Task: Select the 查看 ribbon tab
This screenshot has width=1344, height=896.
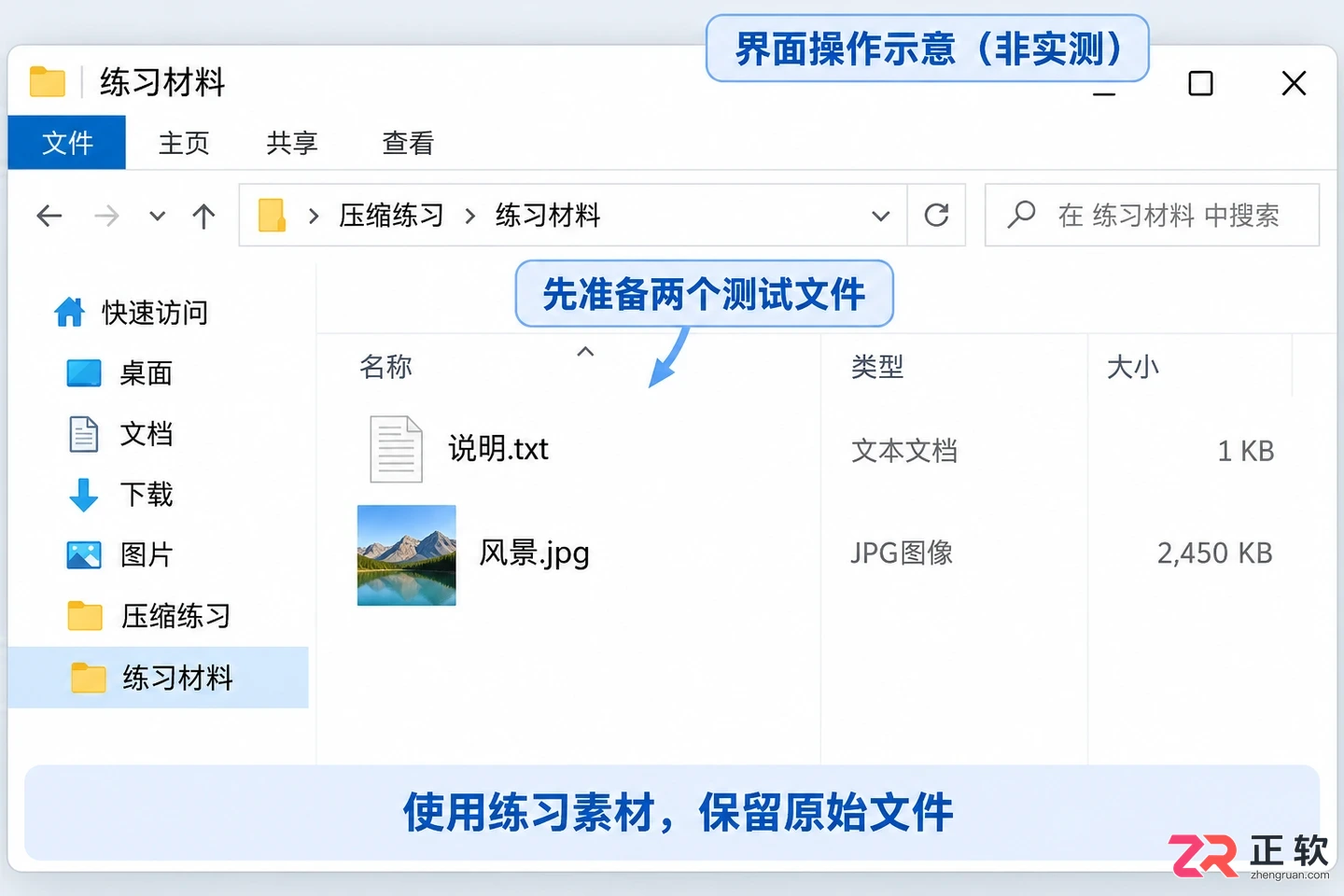Action: pyautogui.click(x=408, y=143)
